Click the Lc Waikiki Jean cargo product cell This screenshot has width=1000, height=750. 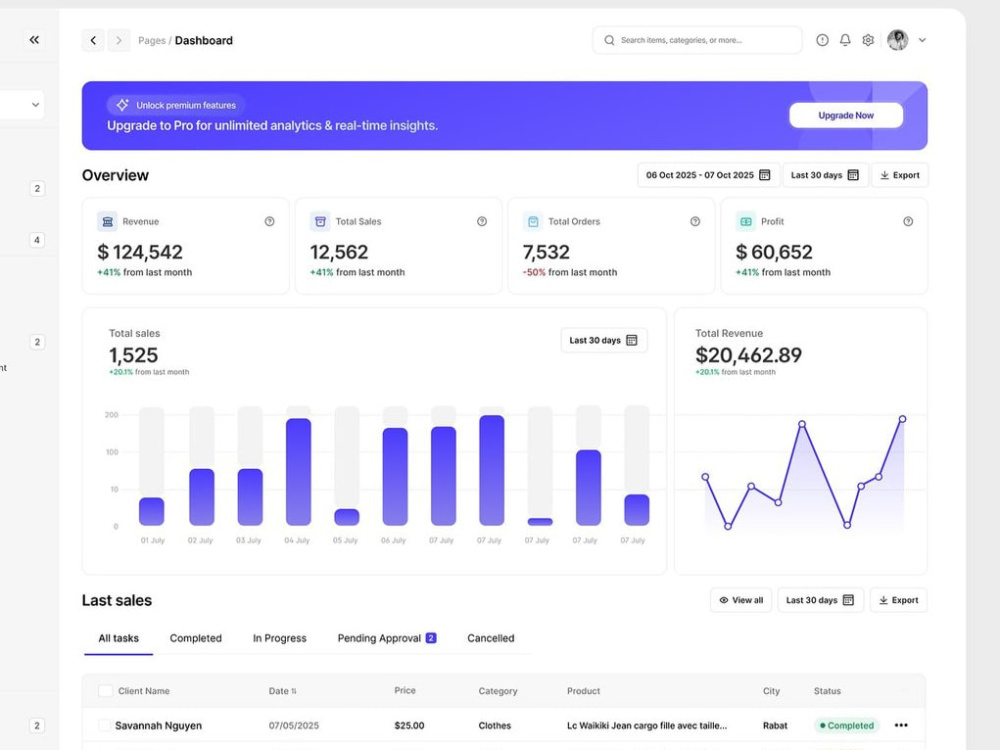pyautogui.click(x=647, y=725)
